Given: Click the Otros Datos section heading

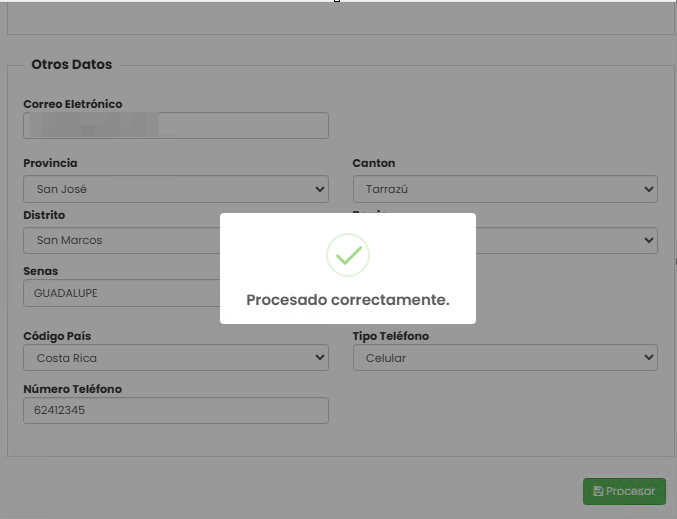Looking at the screenshot, I should tap(72, 64).
